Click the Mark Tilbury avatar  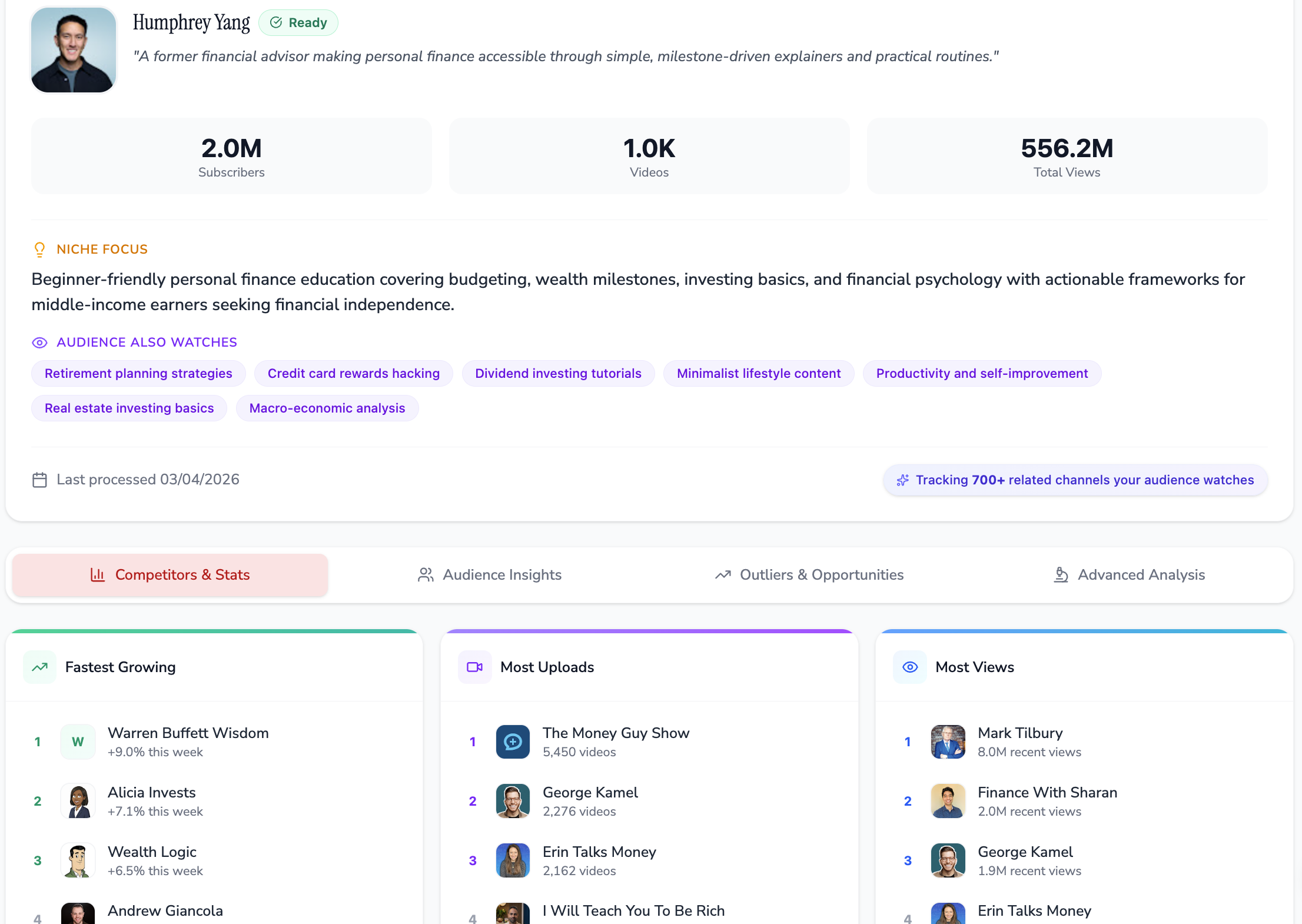948,742
